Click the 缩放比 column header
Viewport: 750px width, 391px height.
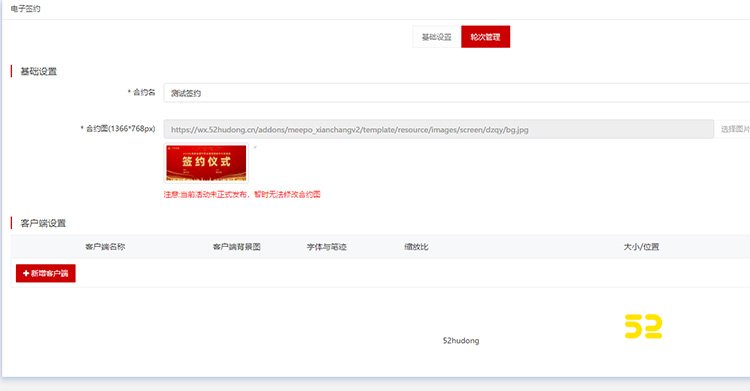[x=416, y=247]
